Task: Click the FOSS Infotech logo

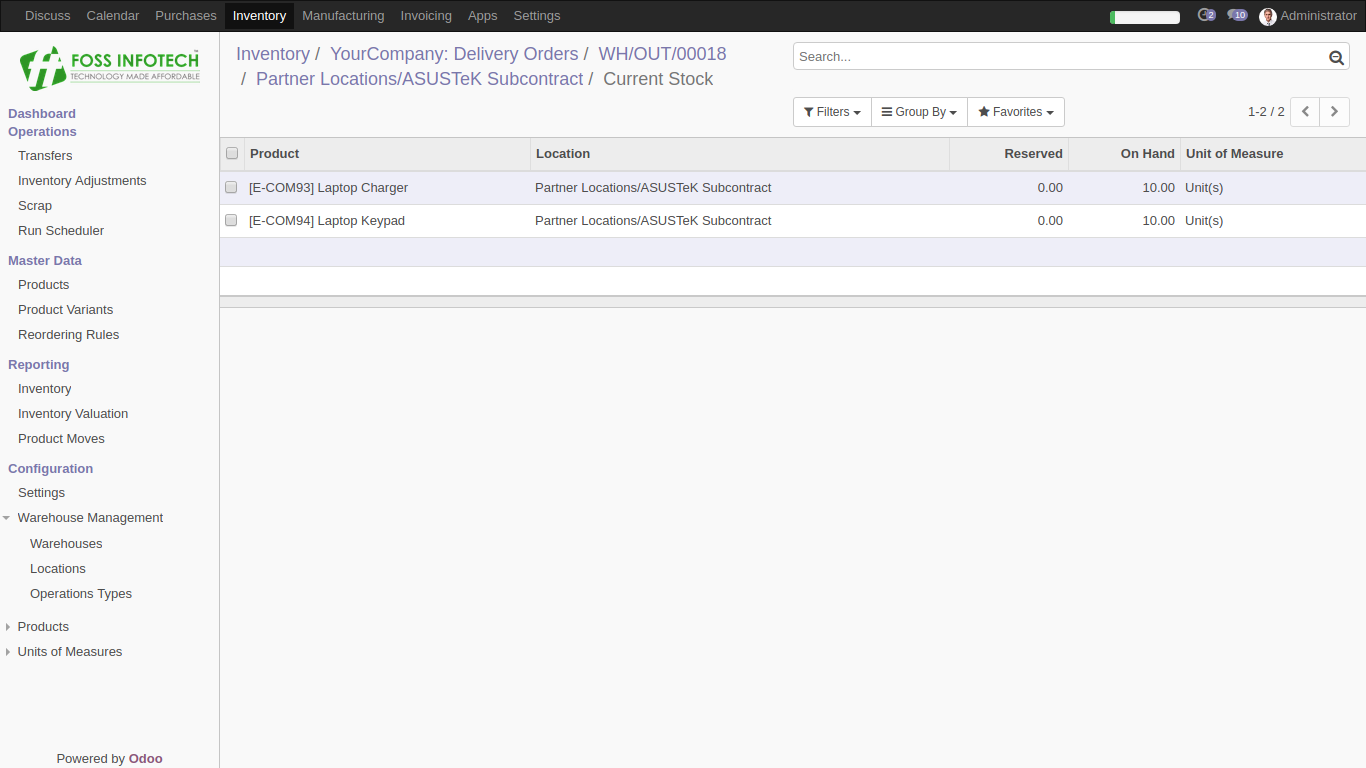Action: point(109,68)
